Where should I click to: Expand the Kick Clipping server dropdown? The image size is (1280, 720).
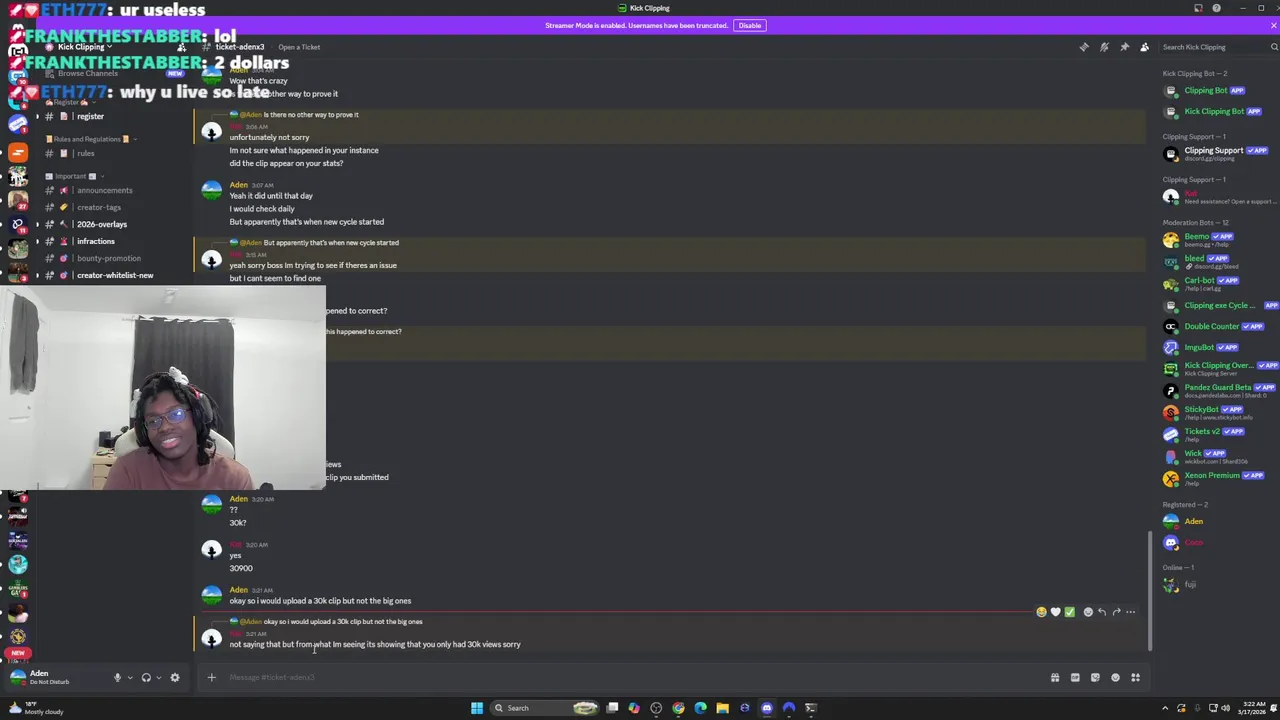point(85,47)
